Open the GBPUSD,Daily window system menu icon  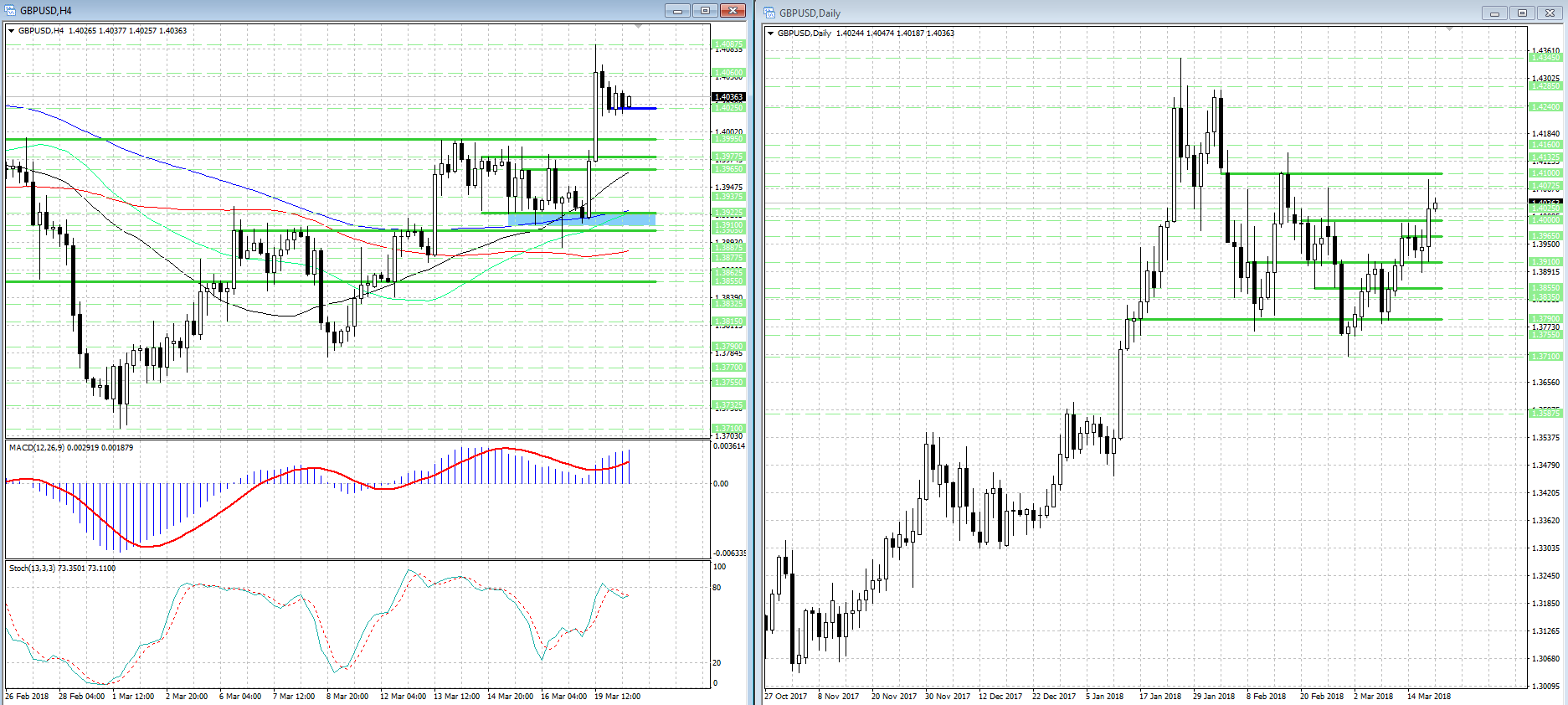[x=769, y=13]
